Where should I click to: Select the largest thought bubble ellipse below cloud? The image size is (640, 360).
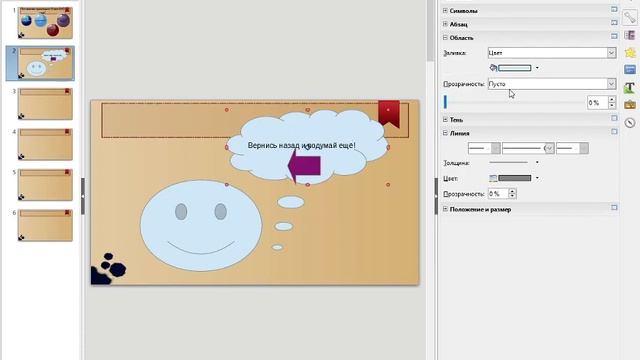point(291,202)
